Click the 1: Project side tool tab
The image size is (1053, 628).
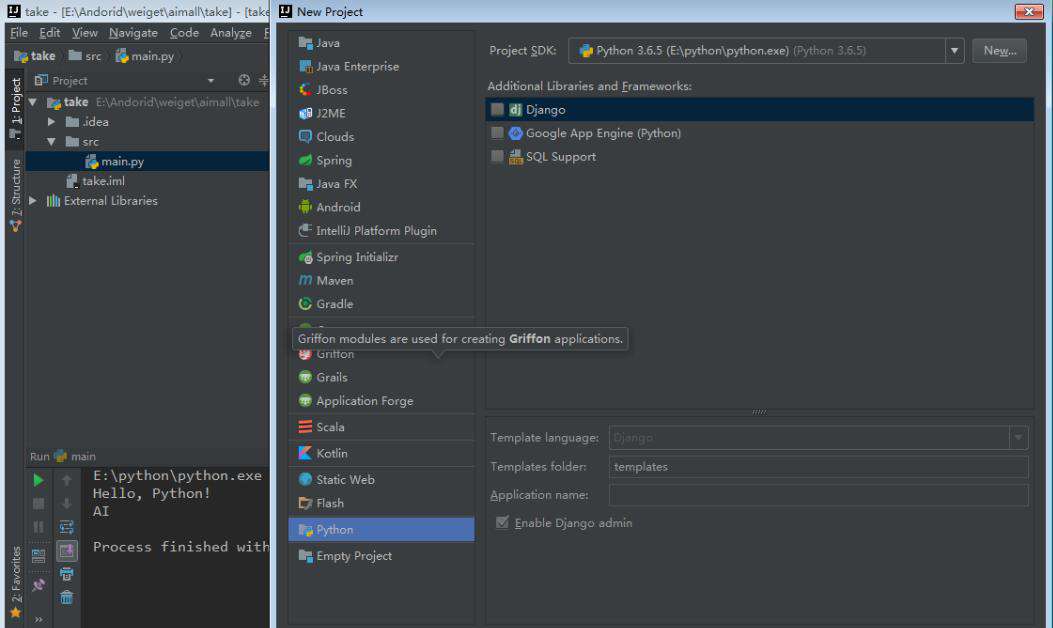[x=15, y=107]
